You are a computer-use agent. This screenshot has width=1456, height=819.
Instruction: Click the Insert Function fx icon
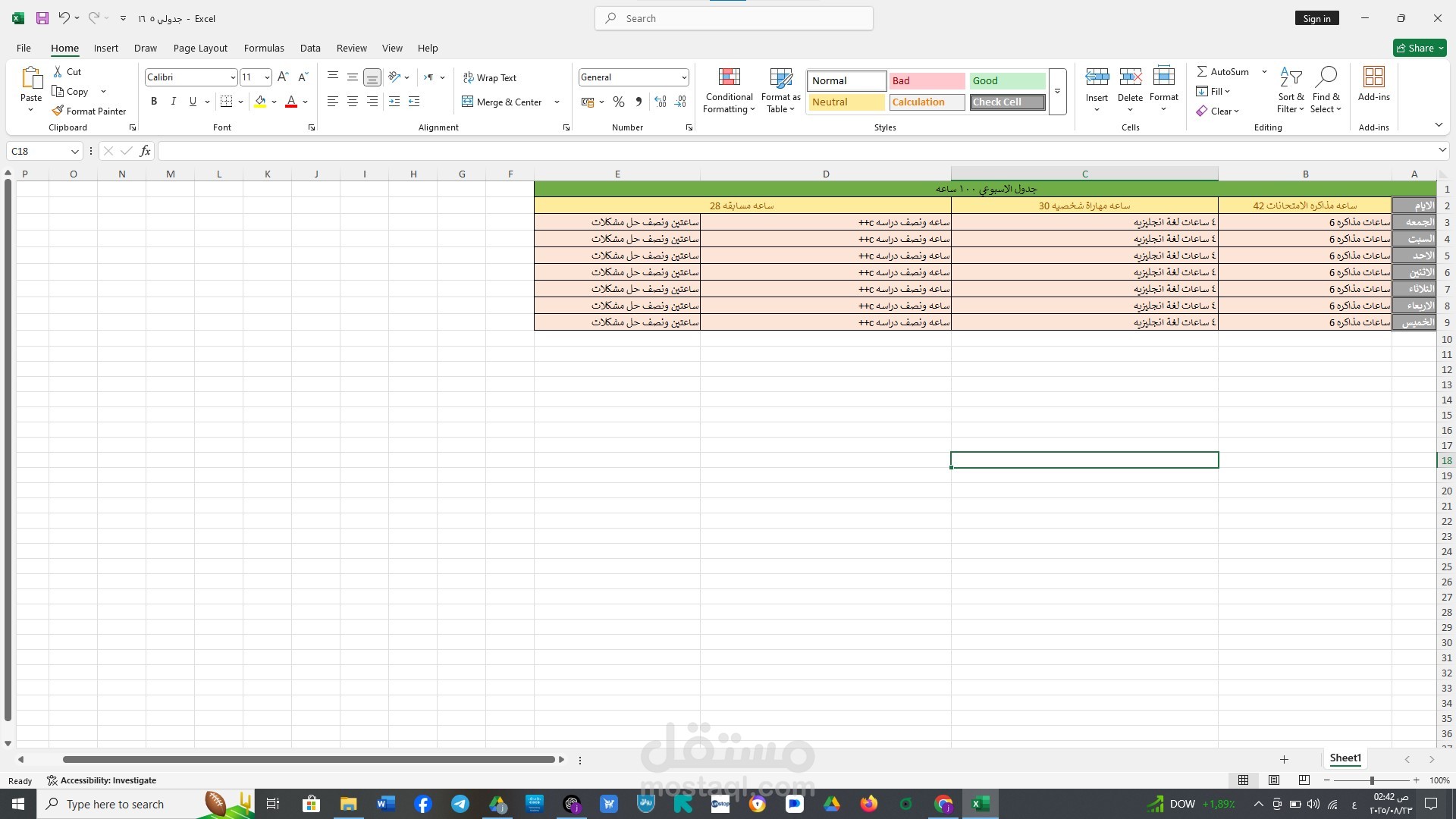tap(145, 151)
